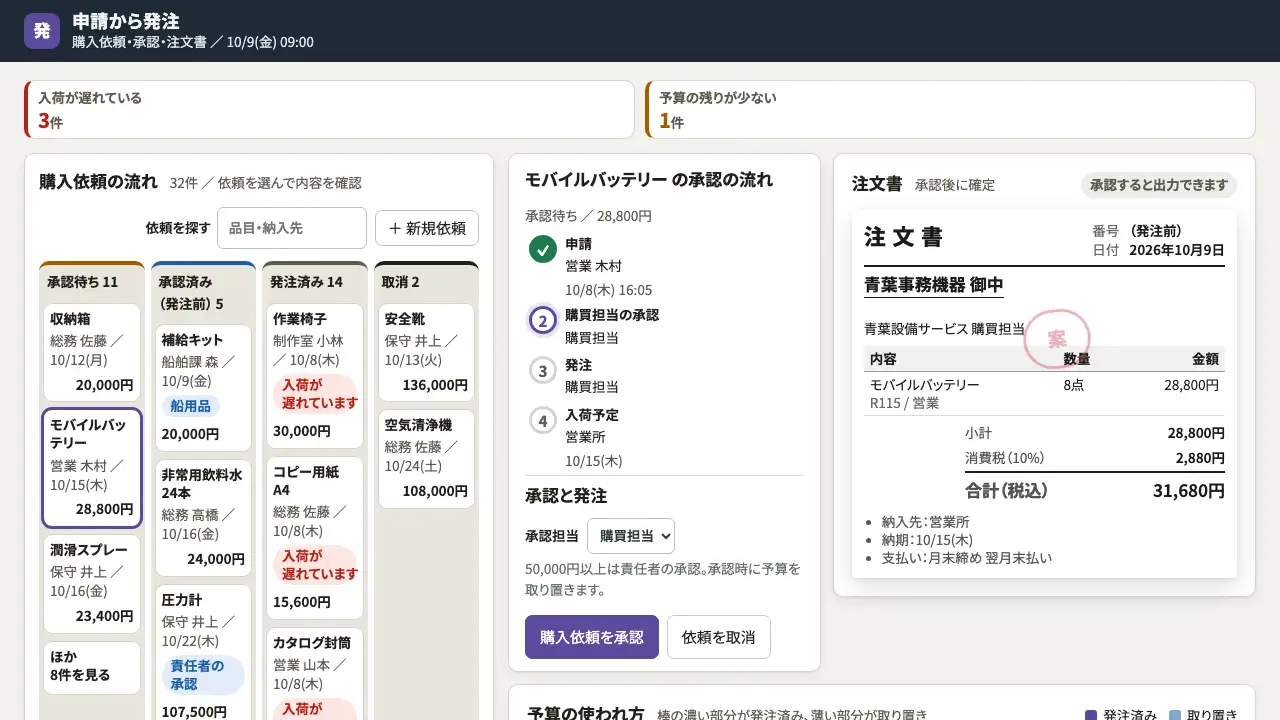Open the 潤滑スプレー request card
Screen dimensions: 1280x720
point(92,584)
